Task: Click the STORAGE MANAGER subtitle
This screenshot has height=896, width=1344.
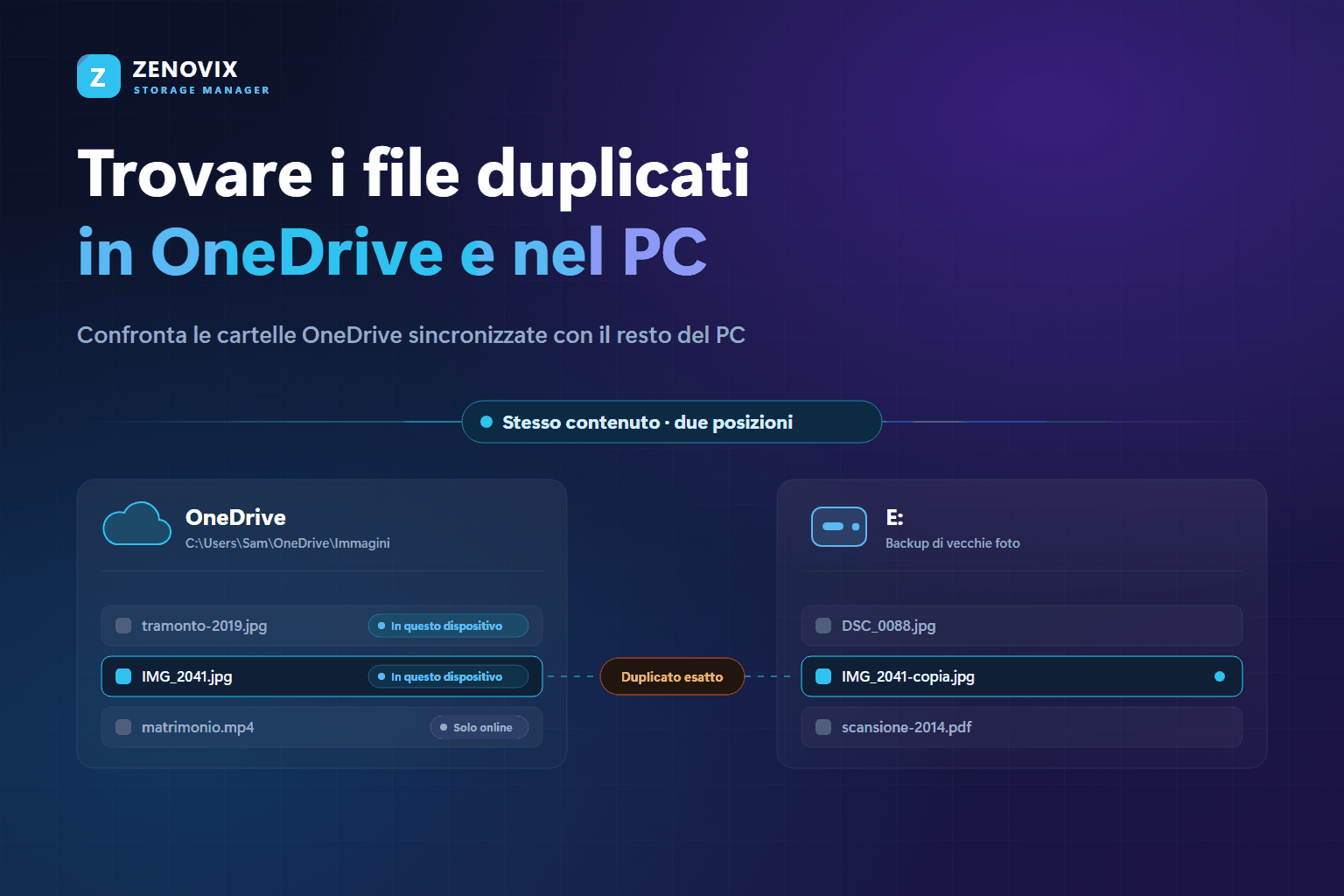Action: pyautogui.click(x=201, y=90)
